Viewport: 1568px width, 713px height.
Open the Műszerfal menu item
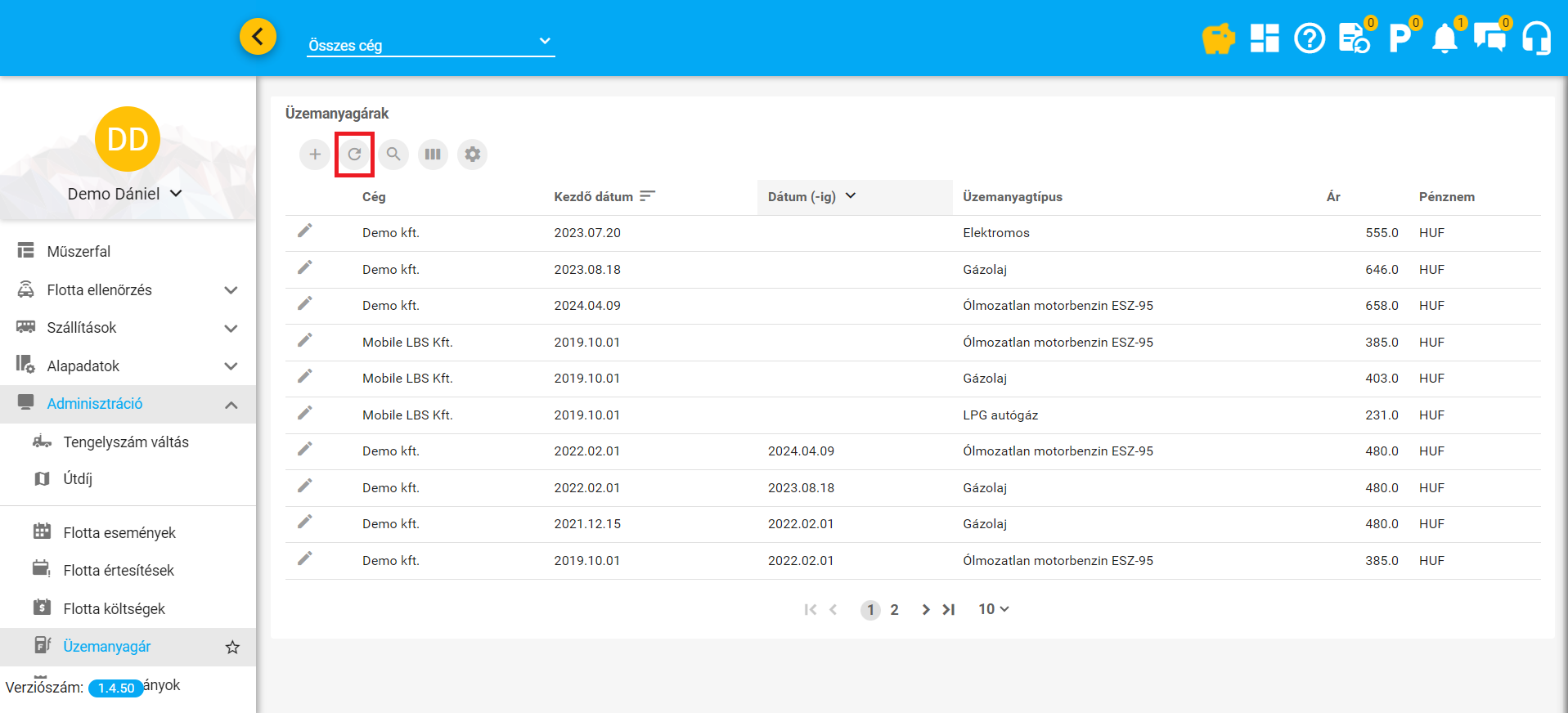click(x=79, y=251)
